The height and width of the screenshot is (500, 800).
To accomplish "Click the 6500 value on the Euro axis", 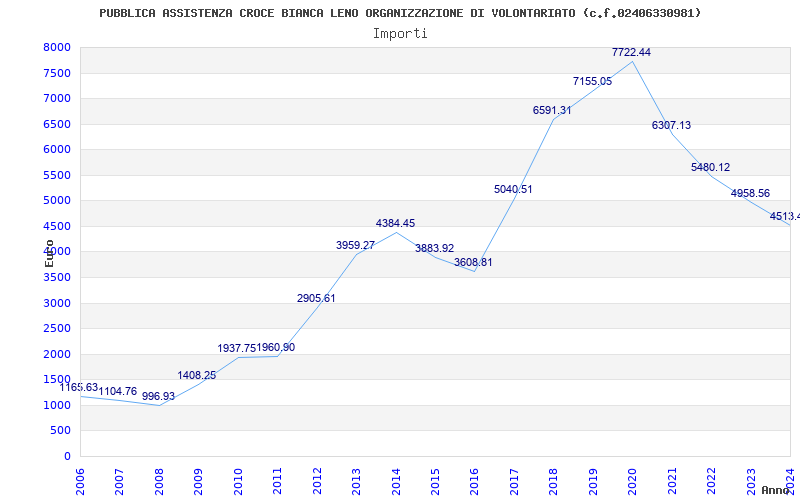I will [57, 124].
